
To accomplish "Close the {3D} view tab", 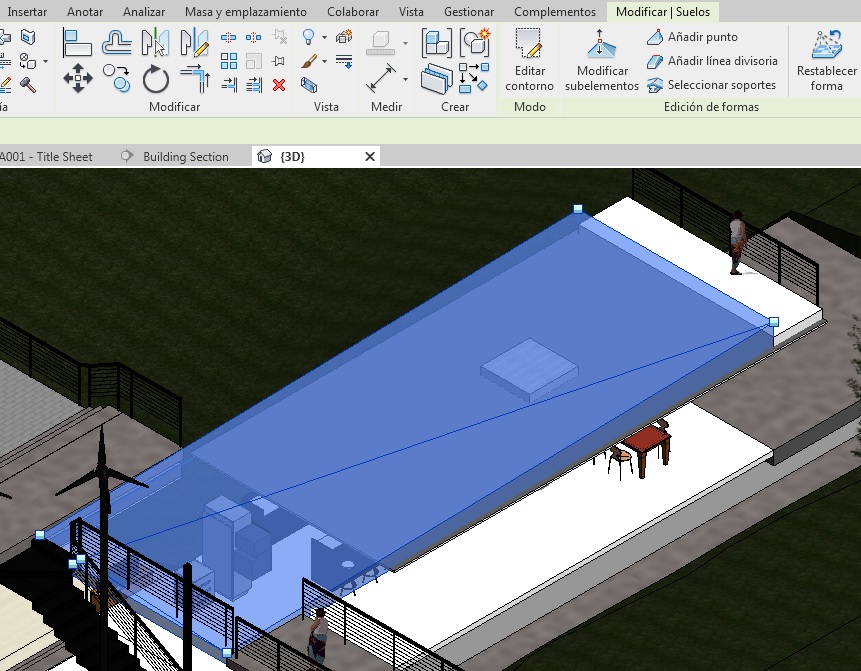I will tap(370, 157).
